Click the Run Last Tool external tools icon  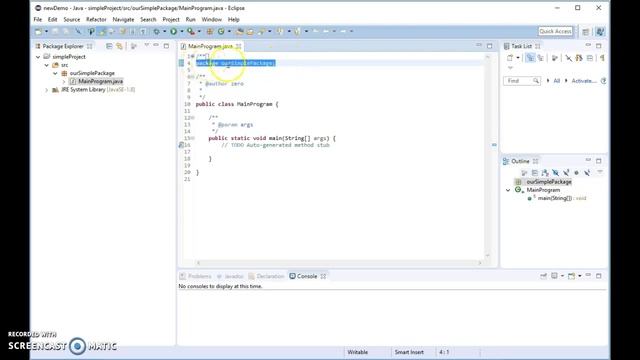coord(191,31)
